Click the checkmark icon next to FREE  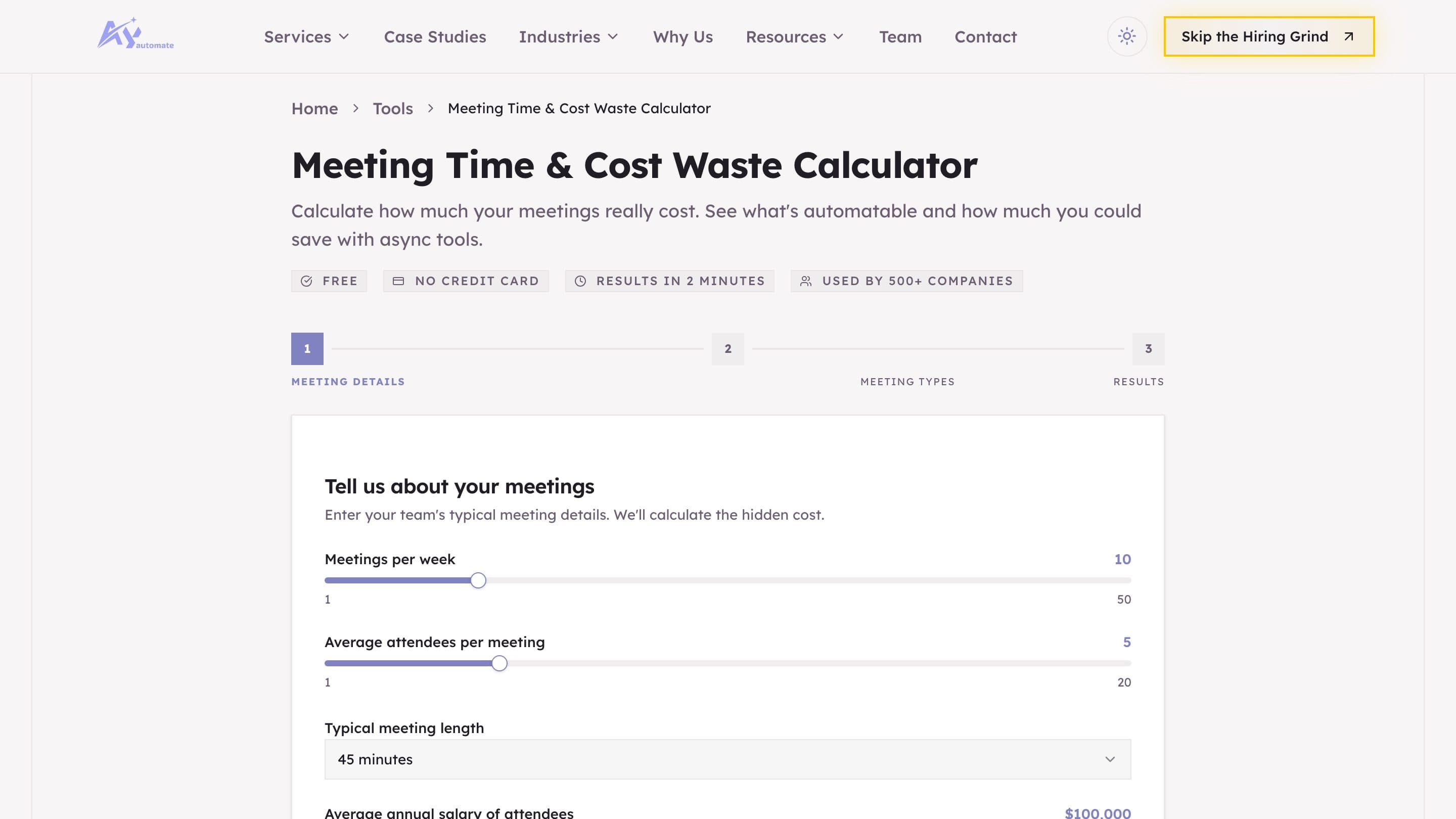[x=306, y=281]
